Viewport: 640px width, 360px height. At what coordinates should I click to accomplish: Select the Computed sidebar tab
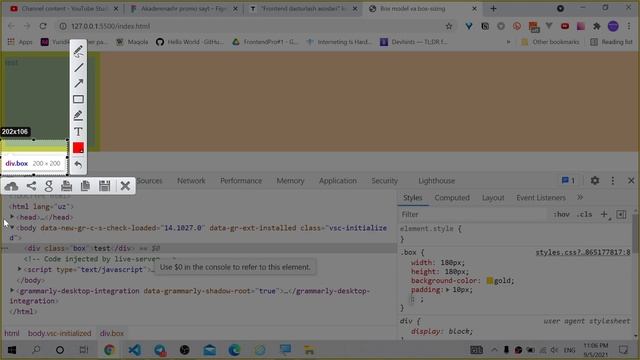(x=452, y=198)
